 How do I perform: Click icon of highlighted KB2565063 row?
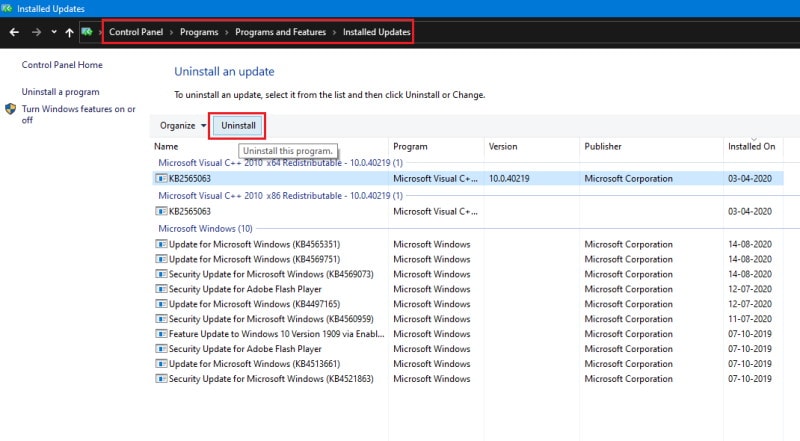tap(161, 179)
